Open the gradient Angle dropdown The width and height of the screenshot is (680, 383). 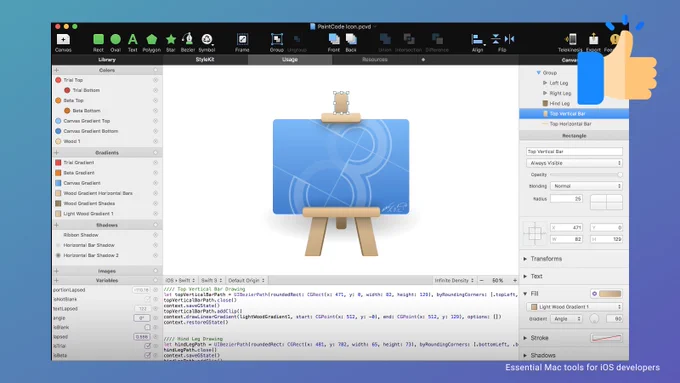566,319
